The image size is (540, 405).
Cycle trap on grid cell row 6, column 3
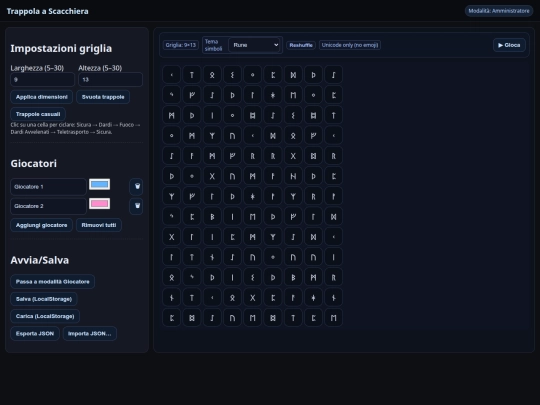tap(212, 176)
